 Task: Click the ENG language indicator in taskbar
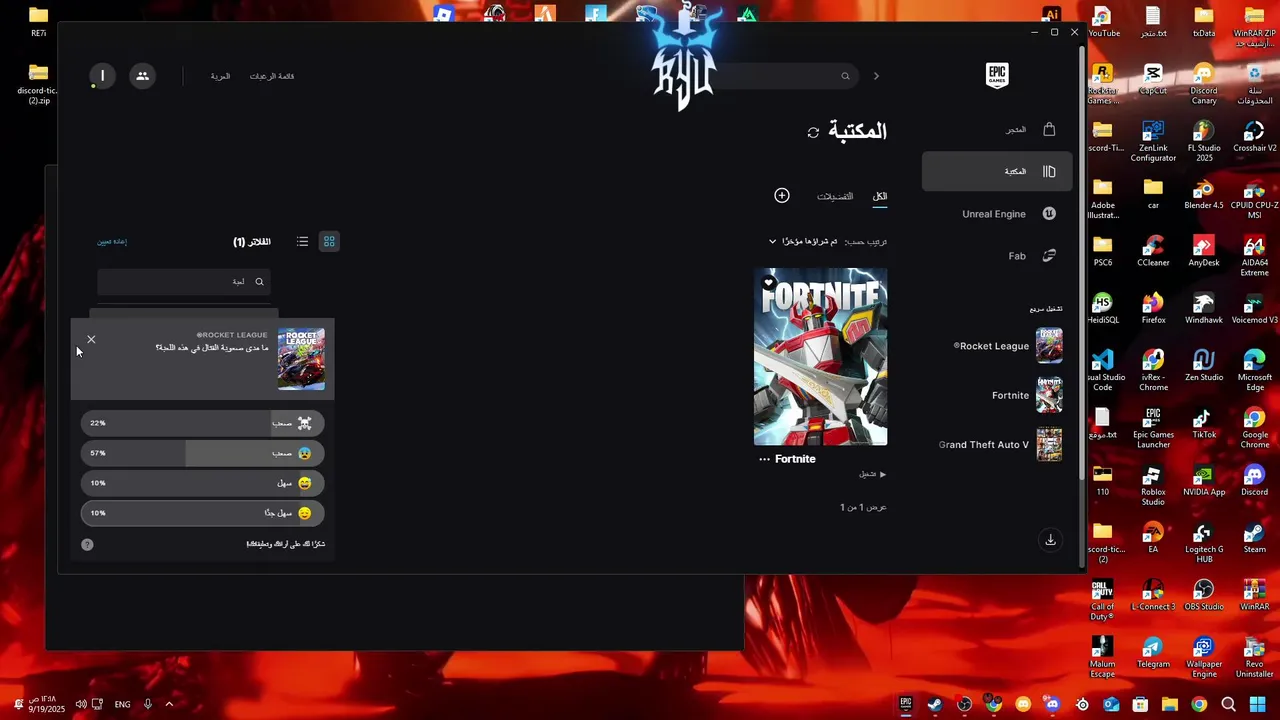click(122, 704)
